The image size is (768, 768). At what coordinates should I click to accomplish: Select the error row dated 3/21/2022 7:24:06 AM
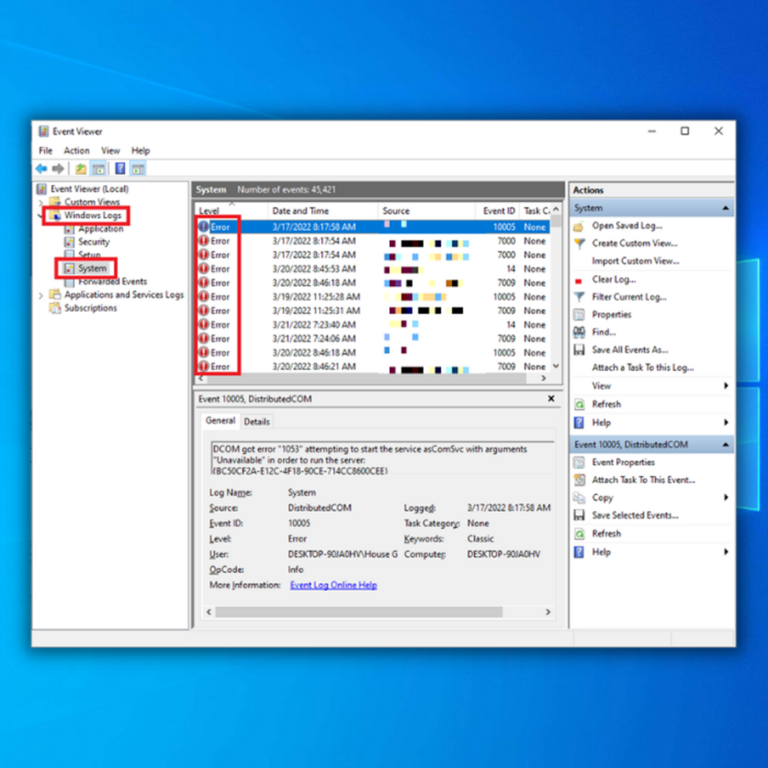tap(373, 339)
